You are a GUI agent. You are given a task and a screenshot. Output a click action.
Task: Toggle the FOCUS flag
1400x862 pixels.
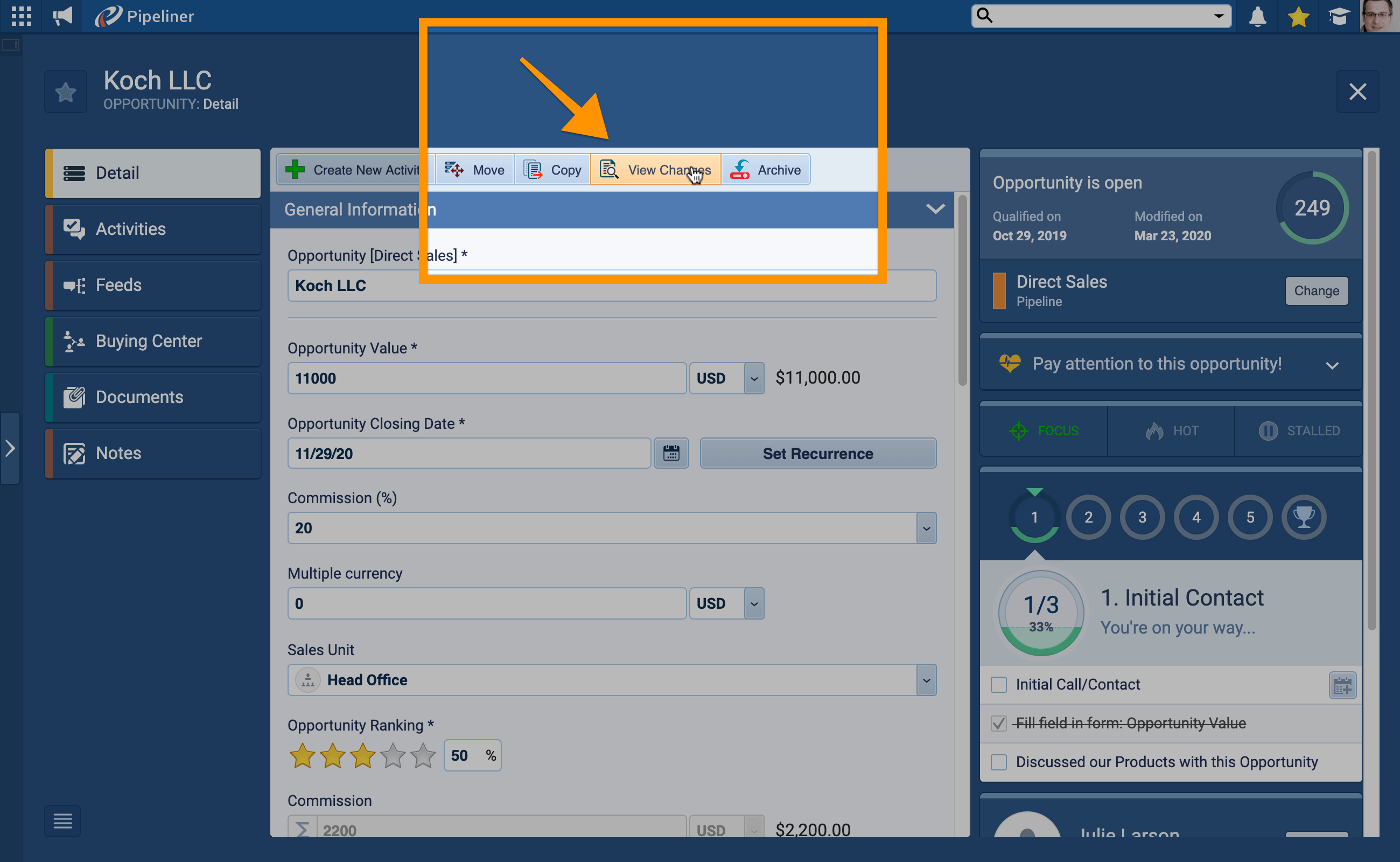pyautogui.click(x=1044, y=431)
